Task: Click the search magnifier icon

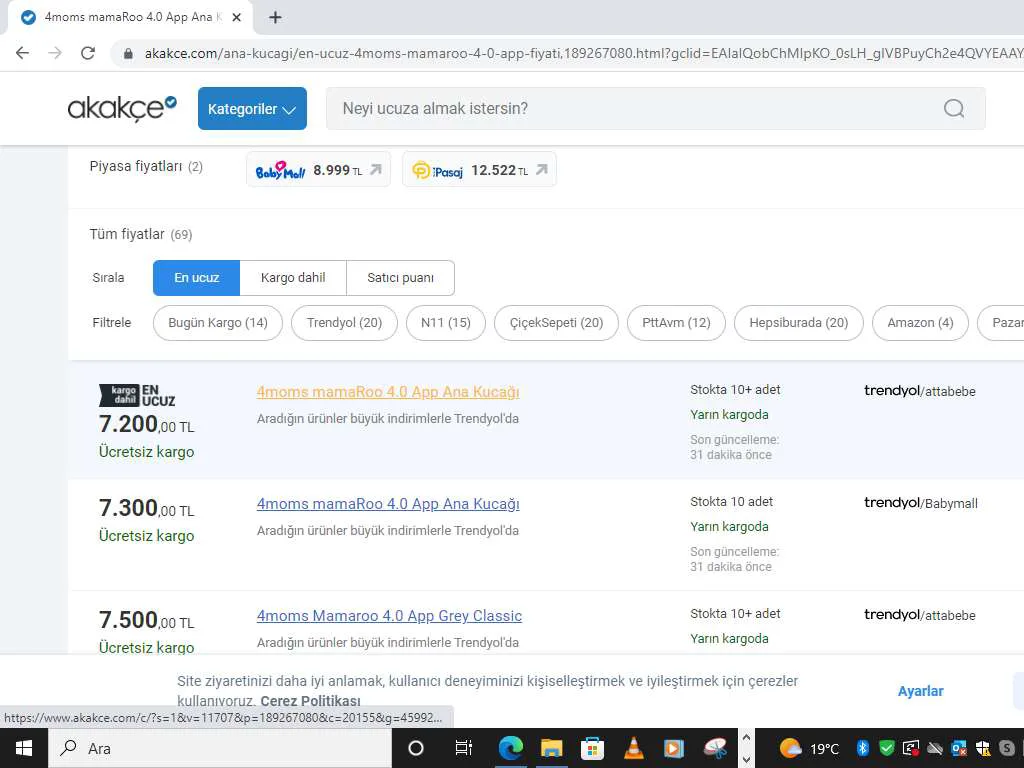Action: [x=954, y=108]
